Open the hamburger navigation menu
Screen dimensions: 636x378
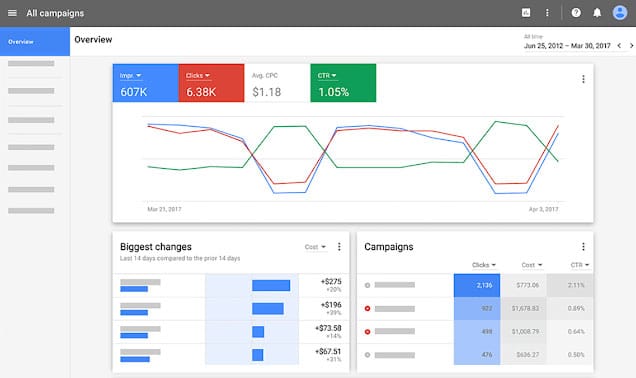point(12,13)
